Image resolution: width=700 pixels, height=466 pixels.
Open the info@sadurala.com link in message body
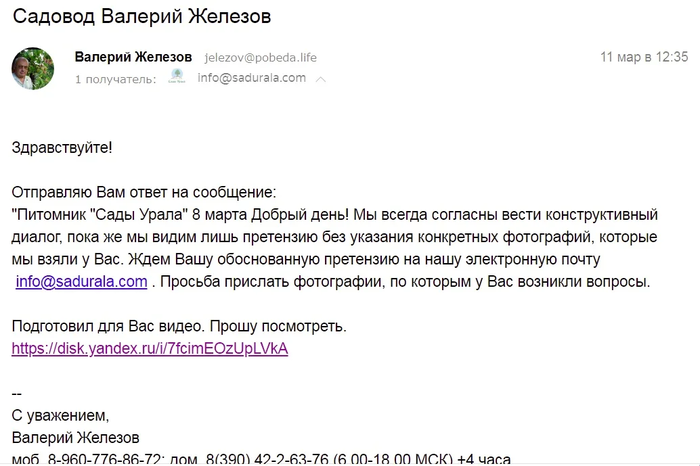tap(82, 282)
